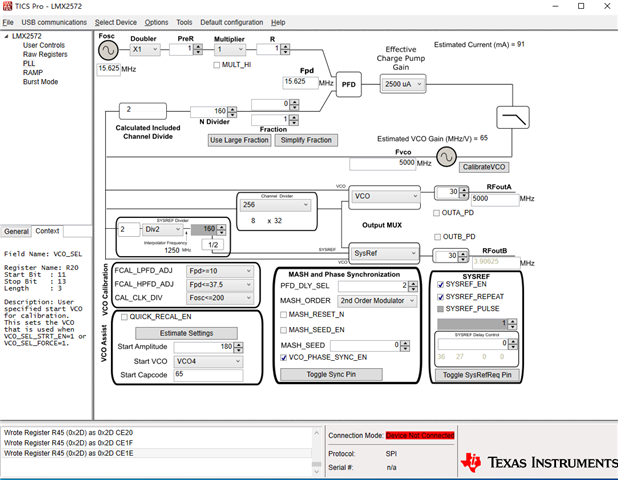Open MASH_ORDER dropdown
The image size is (618, 480).
[x=377, y=301]
